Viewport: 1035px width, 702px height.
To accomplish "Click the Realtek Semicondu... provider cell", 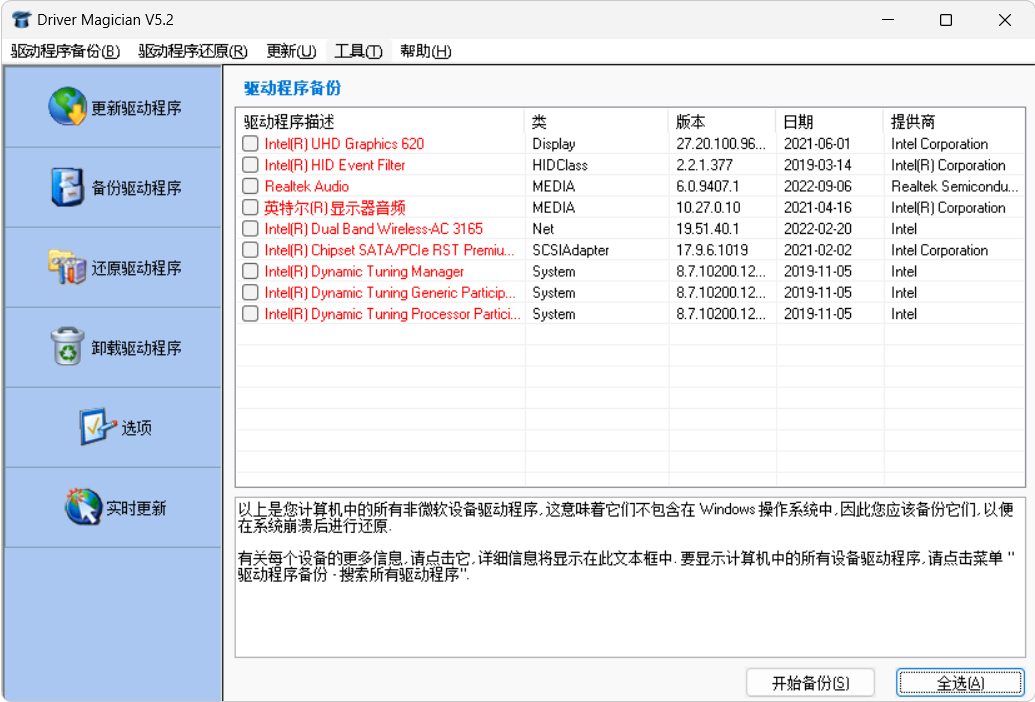I will [x=954, y=186].
